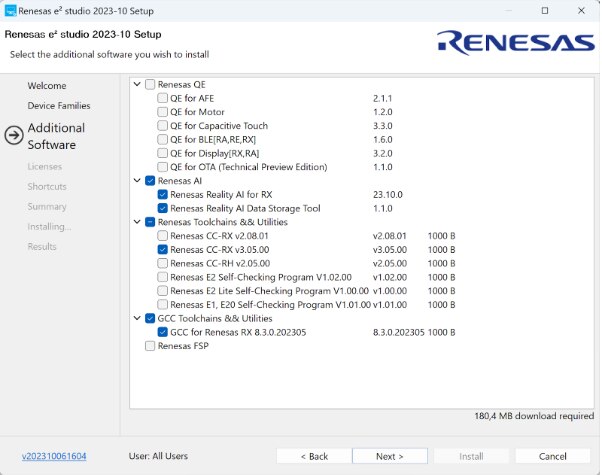This screenshot has height=475, width=602.
Task: Enable the QE for AFE checkbox
Action: (163, 99)
